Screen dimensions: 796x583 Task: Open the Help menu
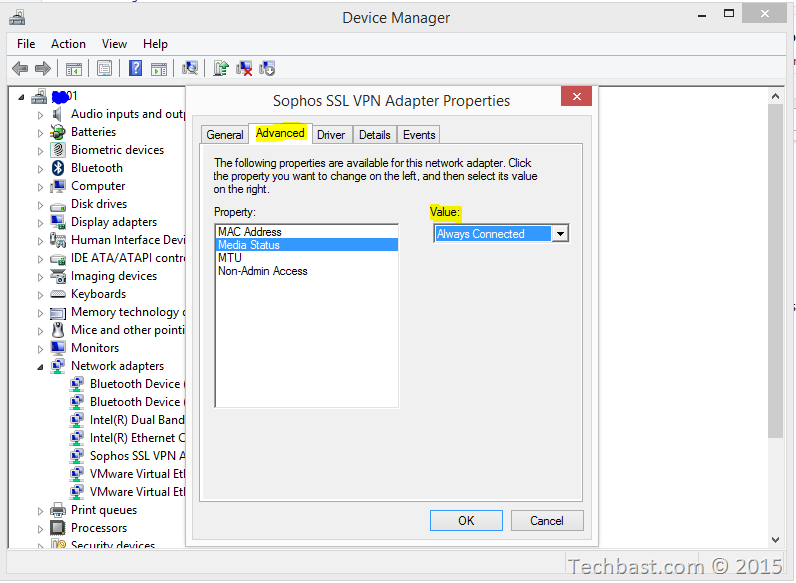coord(155,44)
